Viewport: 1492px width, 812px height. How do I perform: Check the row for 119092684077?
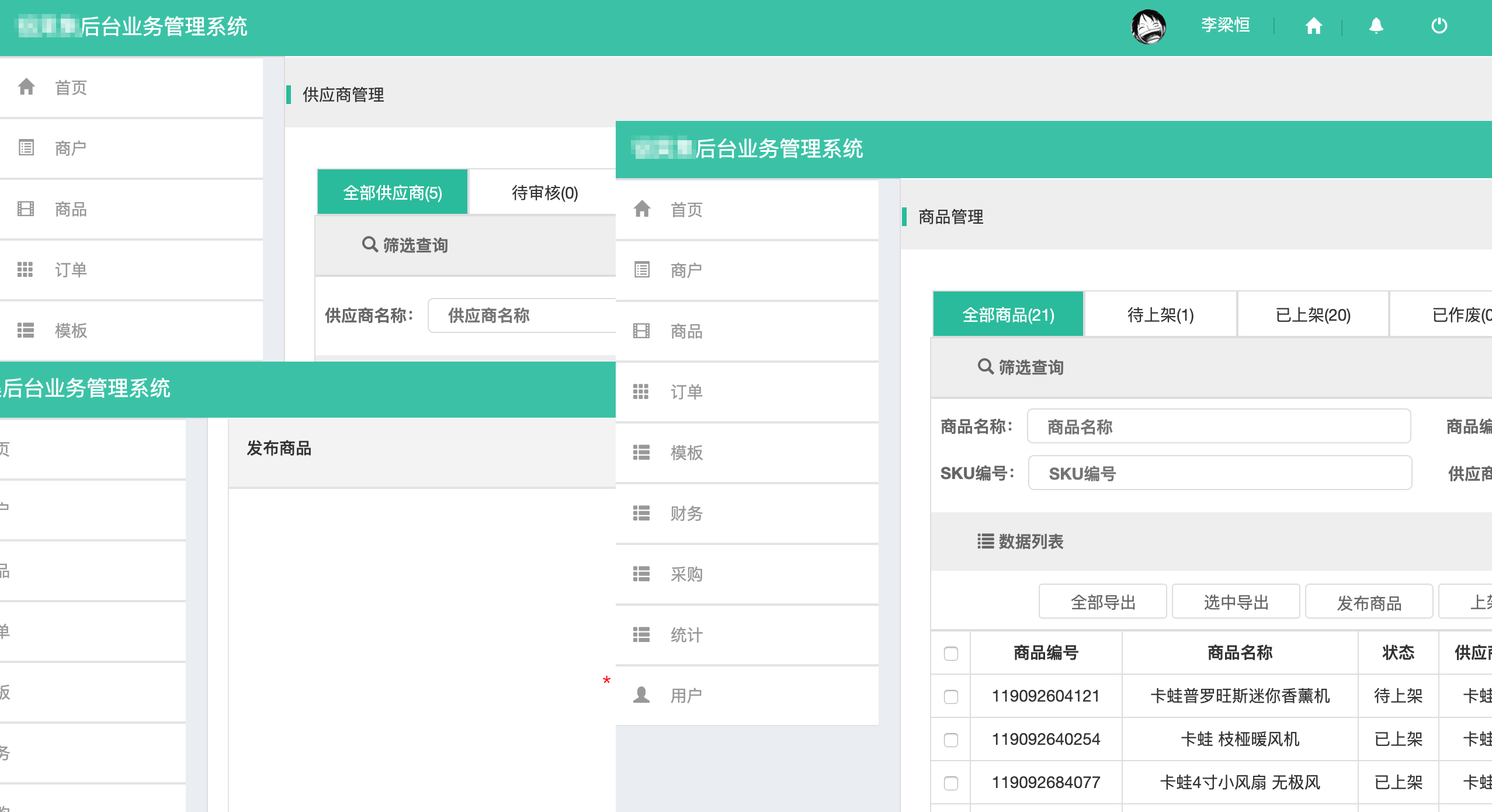click(951, 783)
